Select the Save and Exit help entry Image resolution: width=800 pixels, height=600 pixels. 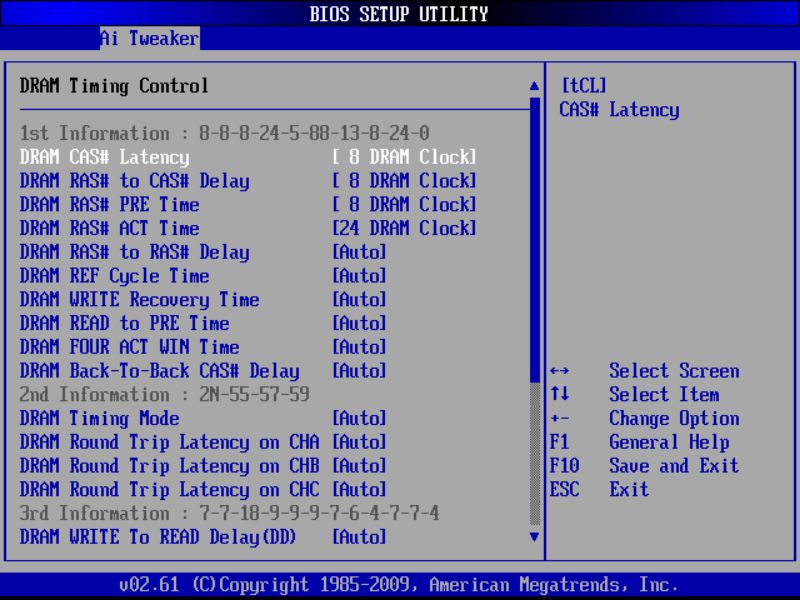[x=674, y=466]
